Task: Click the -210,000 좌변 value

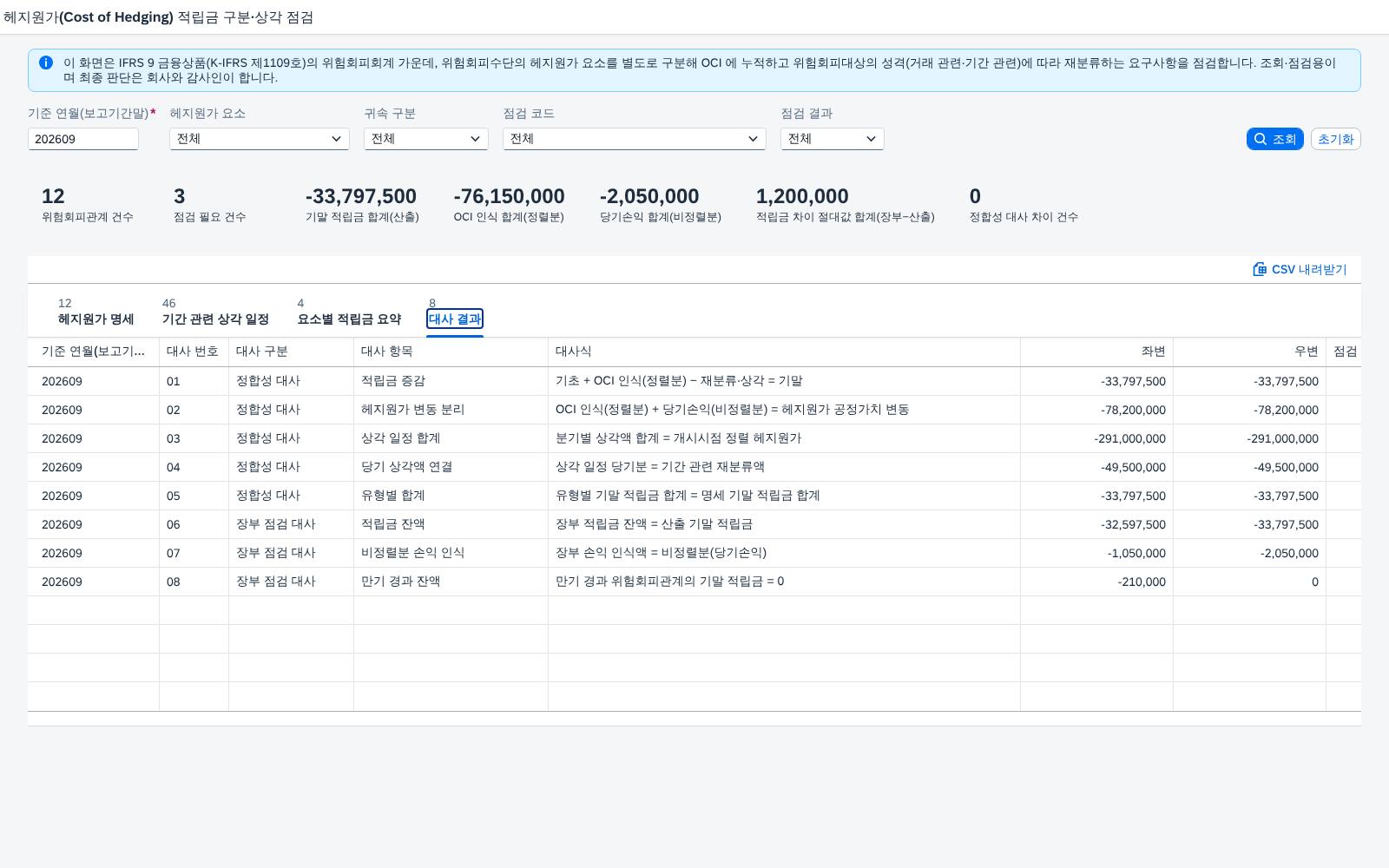Action: [x=1142, y=582]
